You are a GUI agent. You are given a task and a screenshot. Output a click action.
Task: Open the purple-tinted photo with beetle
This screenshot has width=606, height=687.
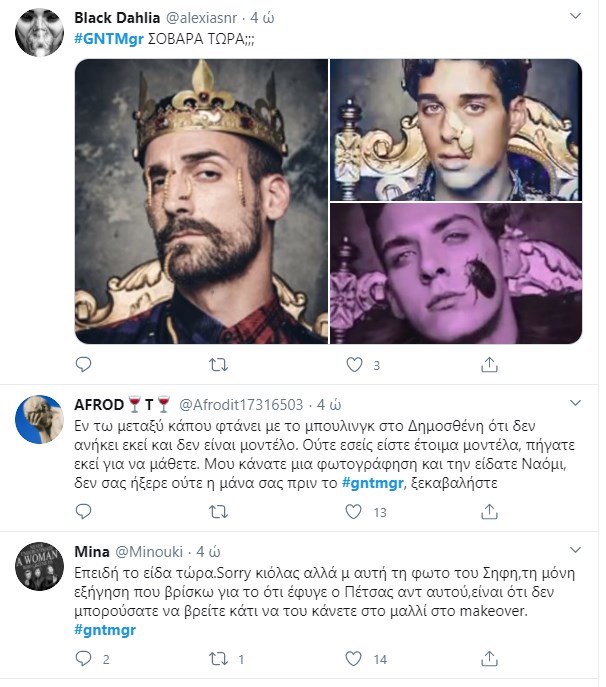click(456, 273)
